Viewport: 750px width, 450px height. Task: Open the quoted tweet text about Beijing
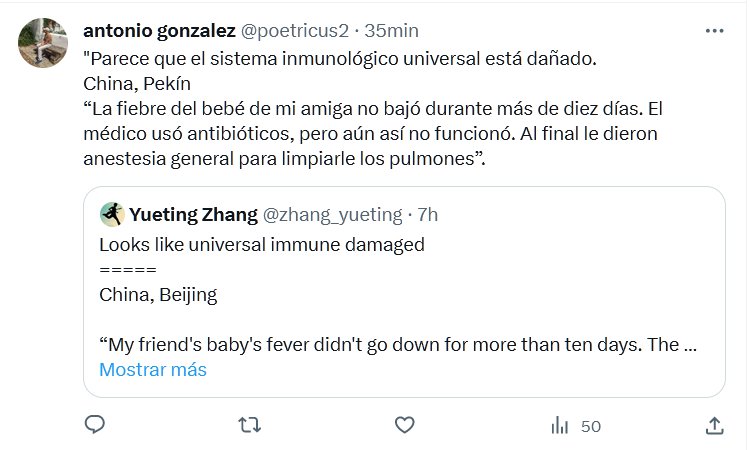click(158, 295)
